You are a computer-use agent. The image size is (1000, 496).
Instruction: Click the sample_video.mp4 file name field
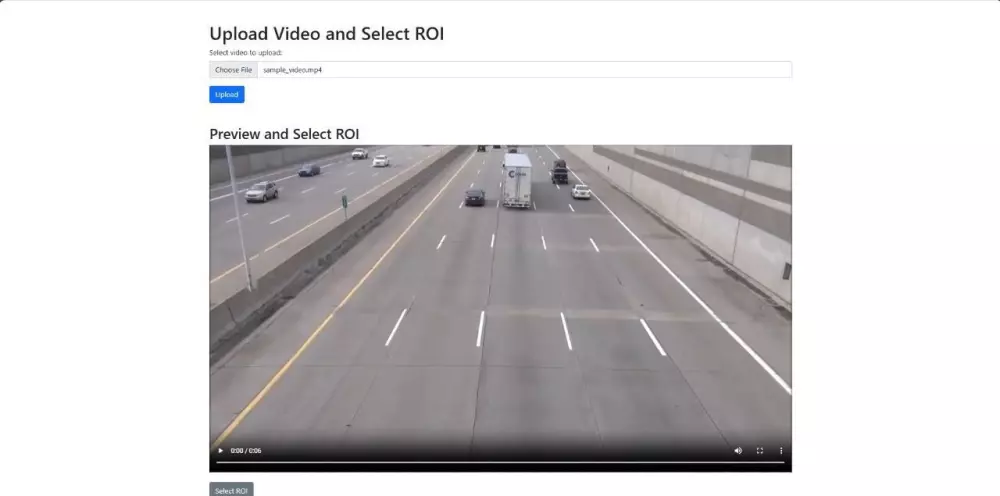[525, 70]
